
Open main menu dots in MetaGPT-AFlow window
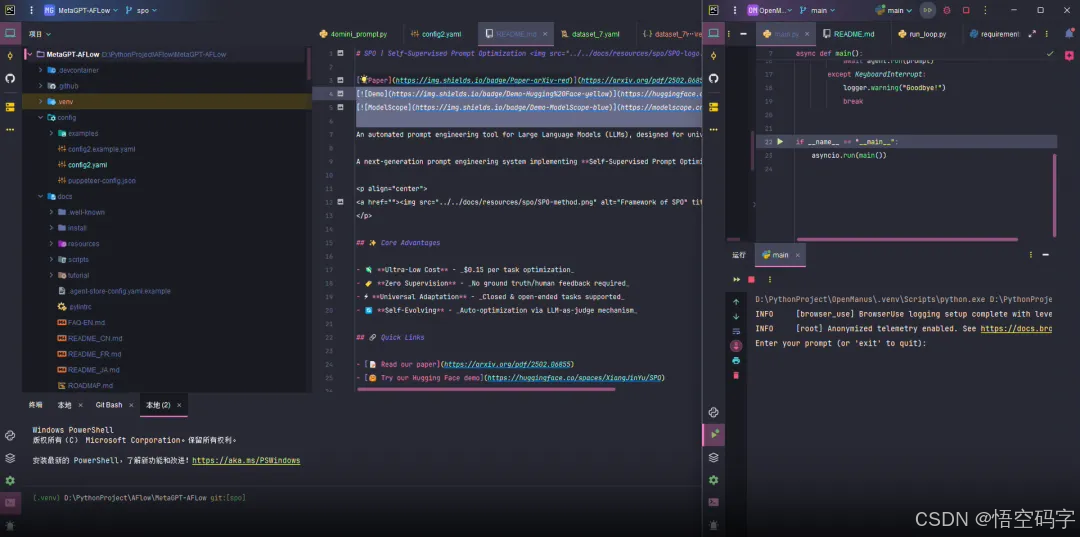[x=30, y=10]
